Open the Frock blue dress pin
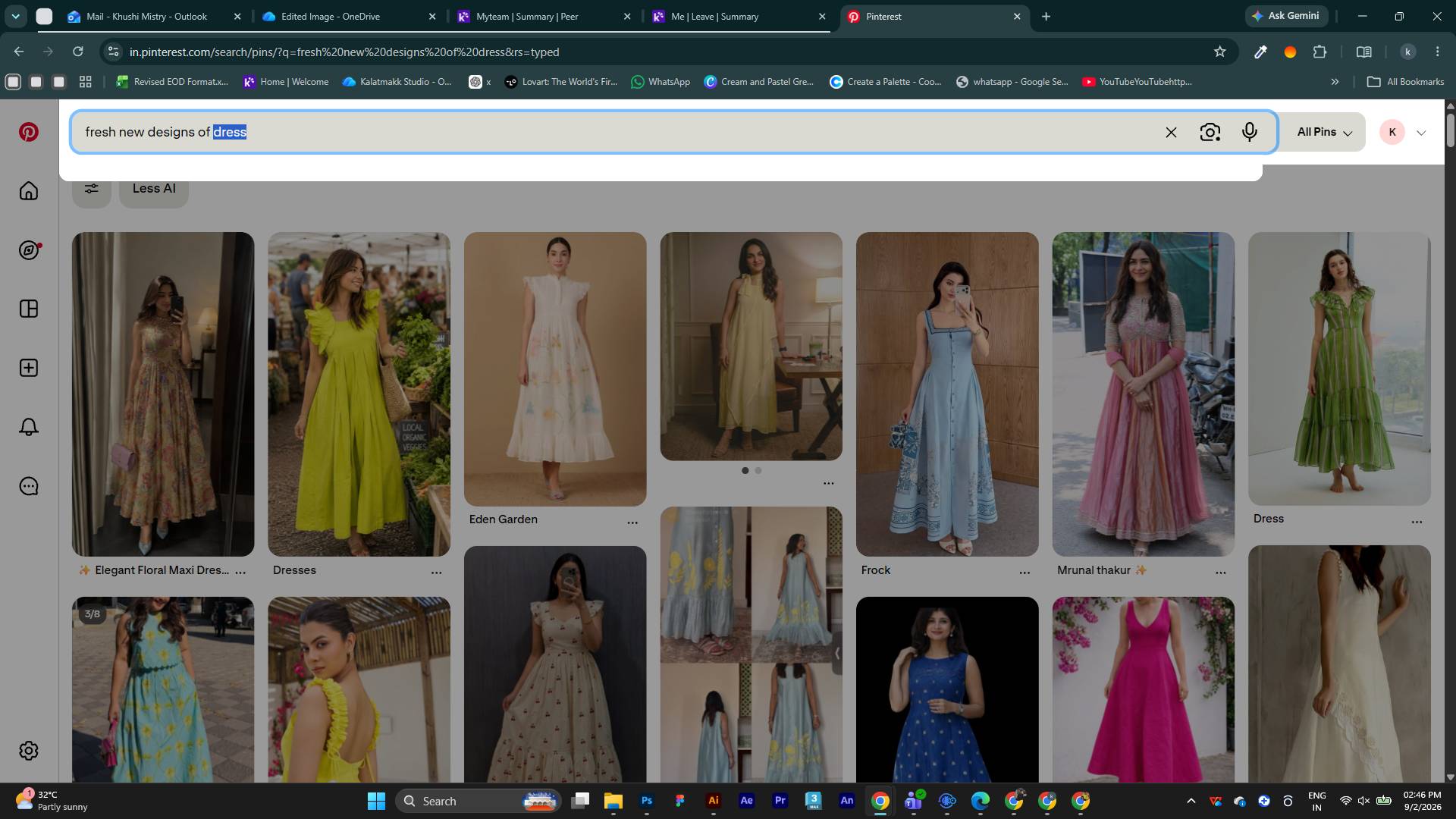Image resolution: width=1456 pixels, height=819 pixels. (x=947, y=394)
